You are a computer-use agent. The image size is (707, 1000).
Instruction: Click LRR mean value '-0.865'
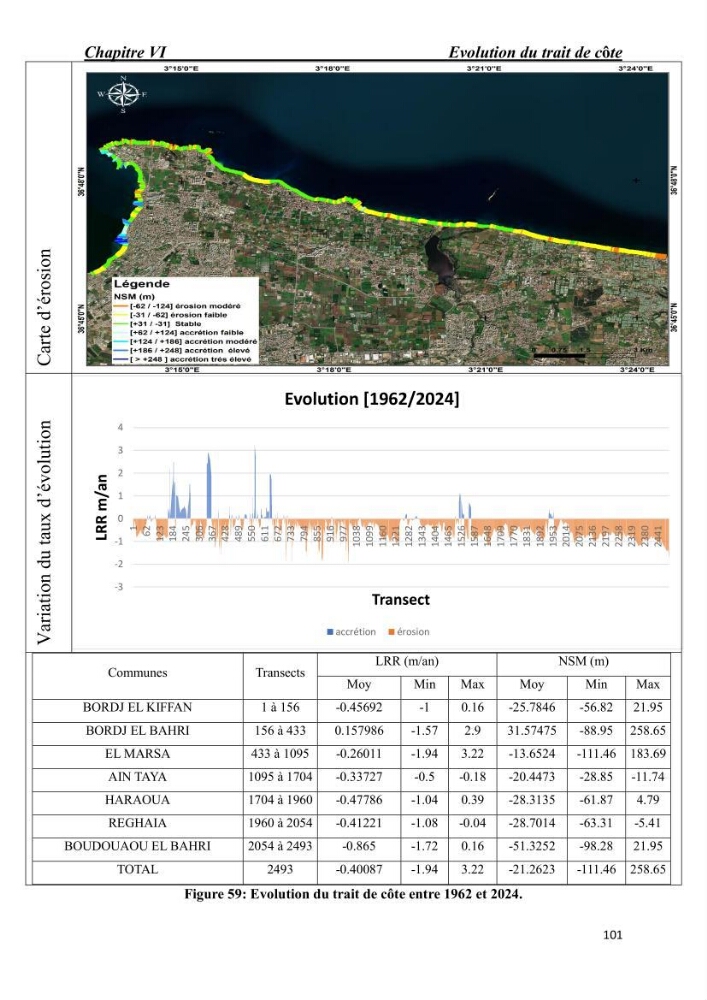(x=359, y=846)
